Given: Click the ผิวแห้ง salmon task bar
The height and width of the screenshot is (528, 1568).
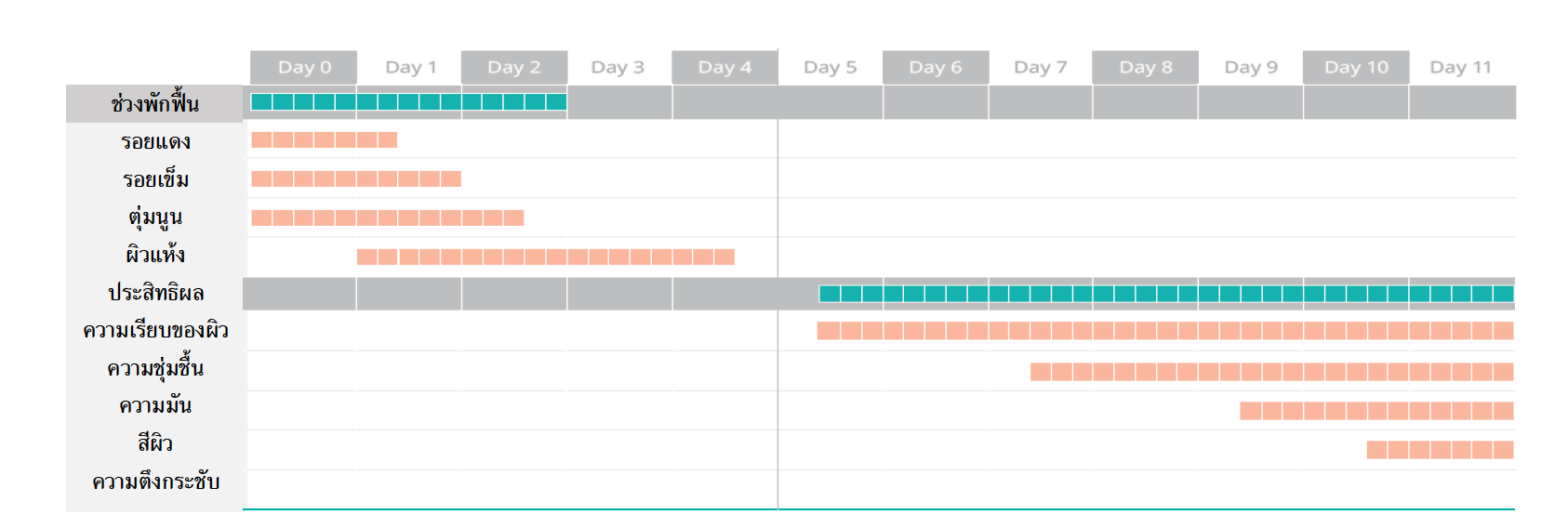Looking at the screenshot, I should click(545, 257).
